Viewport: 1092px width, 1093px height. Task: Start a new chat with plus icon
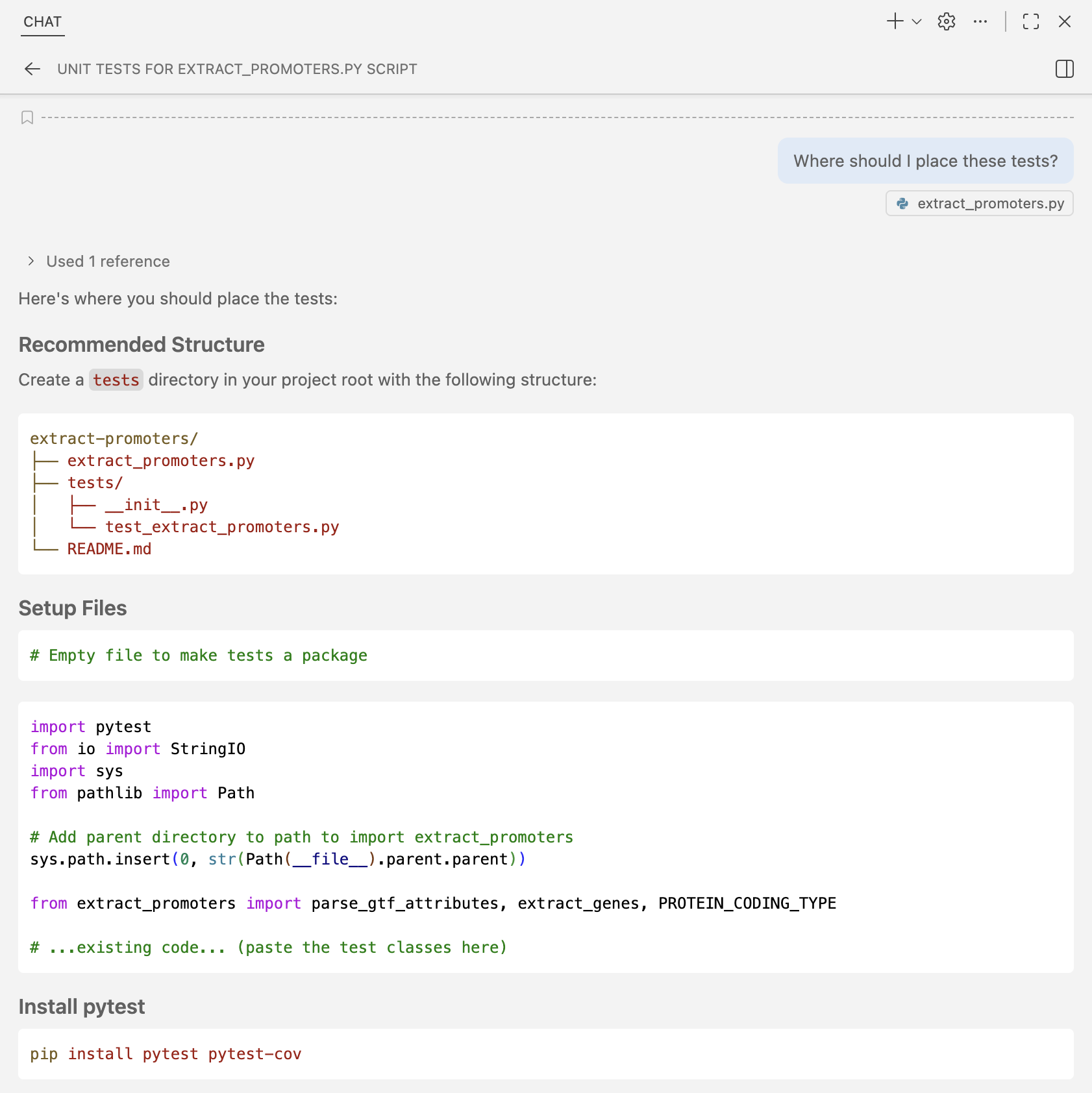(x=895, y=21)
